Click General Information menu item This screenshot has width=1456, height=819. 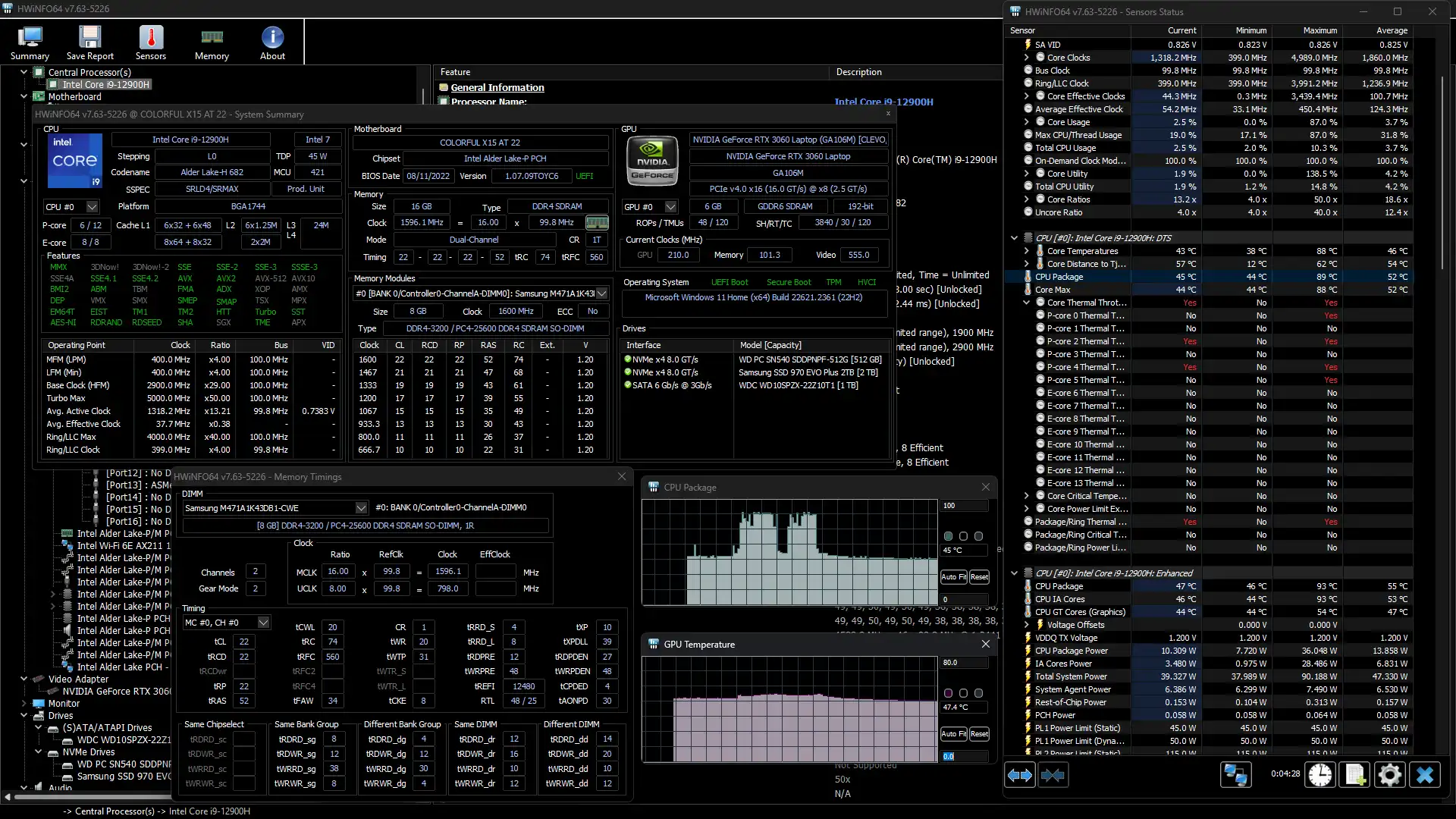coord(497,87)
